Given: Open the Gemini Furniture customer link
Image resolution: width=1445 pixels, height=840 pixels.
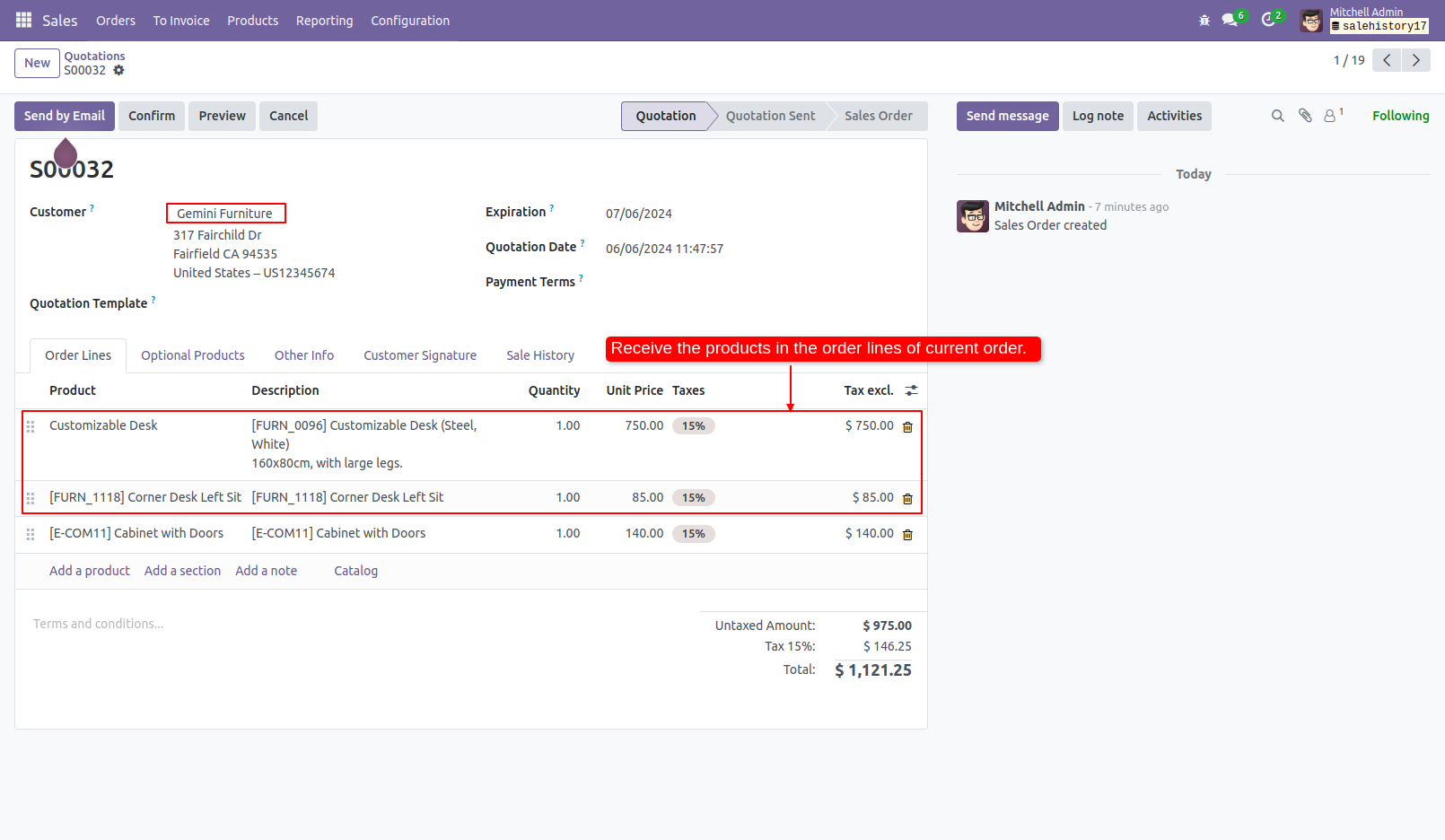Looking at the screenshot, I should pyautogui.click(x=224, y=213).
